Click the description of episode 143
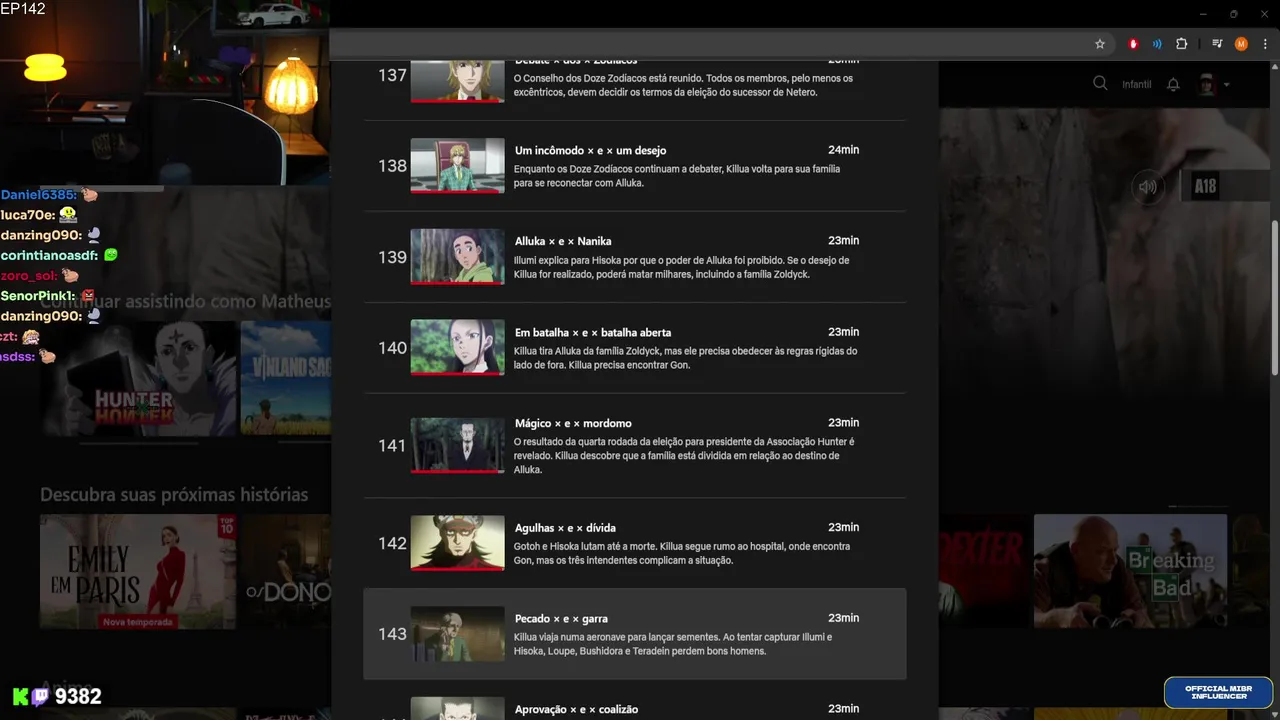This screenshot has height=720, width=1280. [x=673, y=644]
